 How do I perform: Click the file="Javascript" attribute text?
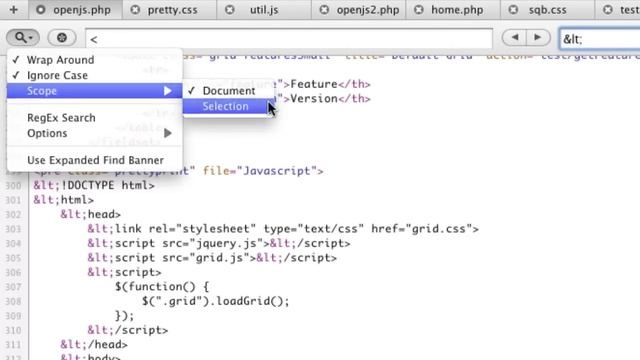pos(260,171)
